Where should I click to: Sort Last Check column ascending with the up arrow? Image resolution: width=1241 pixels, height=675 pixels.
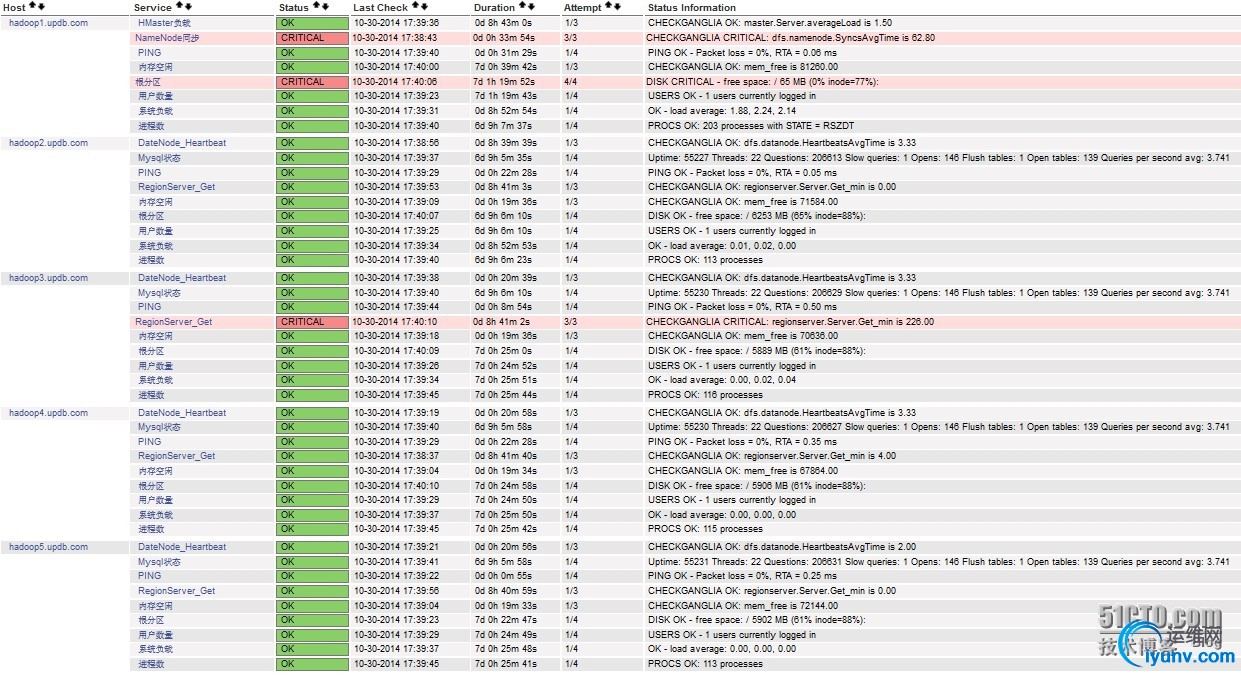[x=416, y=6]
